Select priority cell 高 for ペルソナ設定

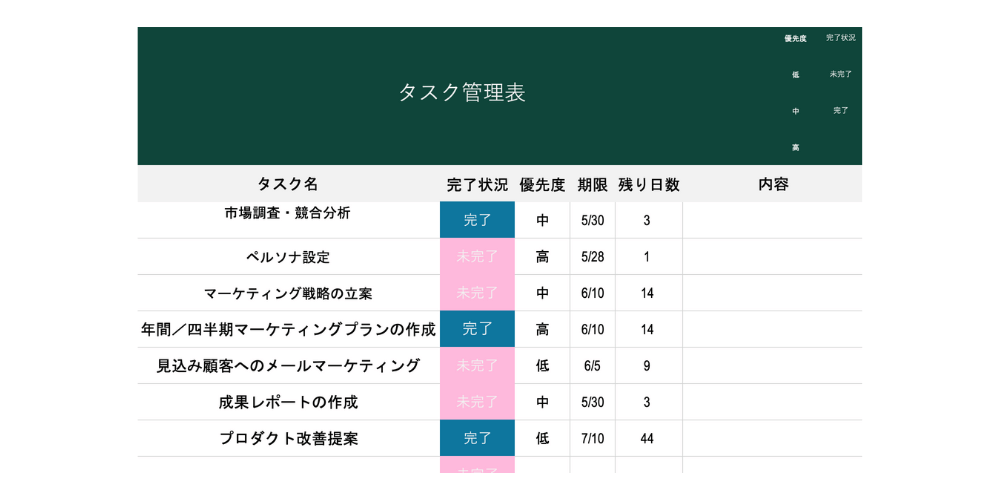click(542, 256)
